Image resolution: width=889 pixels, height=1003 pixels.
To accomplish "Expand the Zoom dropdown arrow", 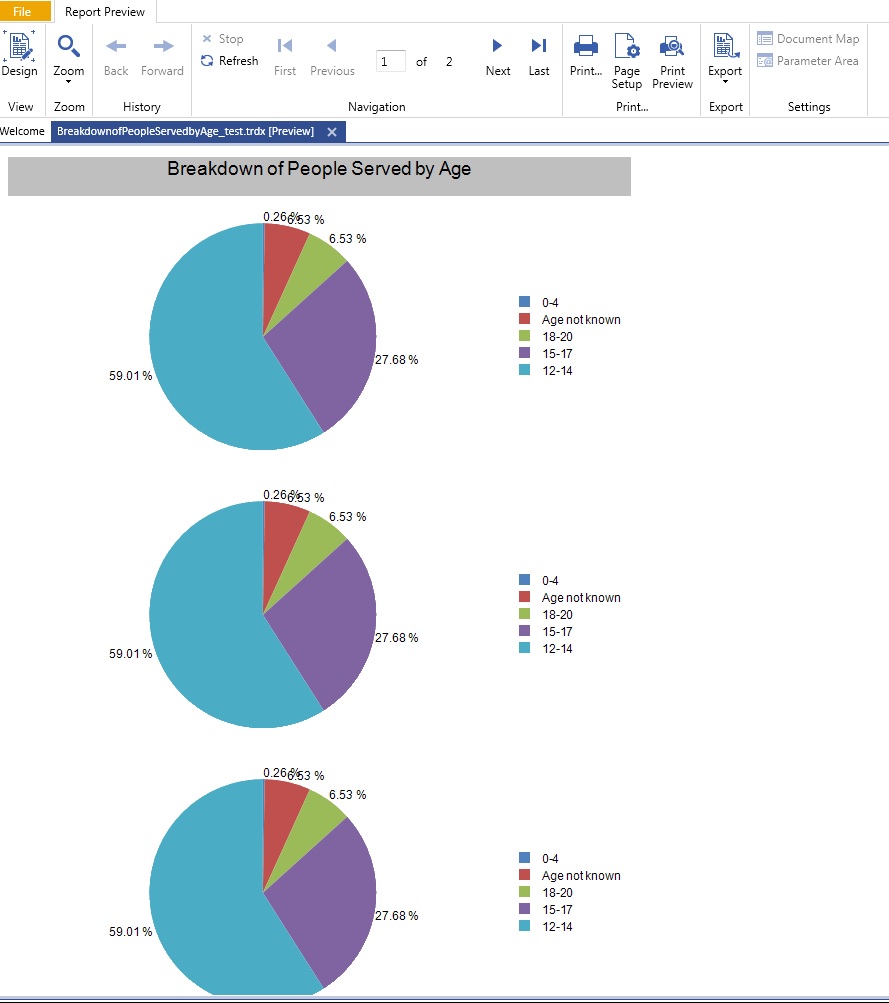I will tap(68, 81).
